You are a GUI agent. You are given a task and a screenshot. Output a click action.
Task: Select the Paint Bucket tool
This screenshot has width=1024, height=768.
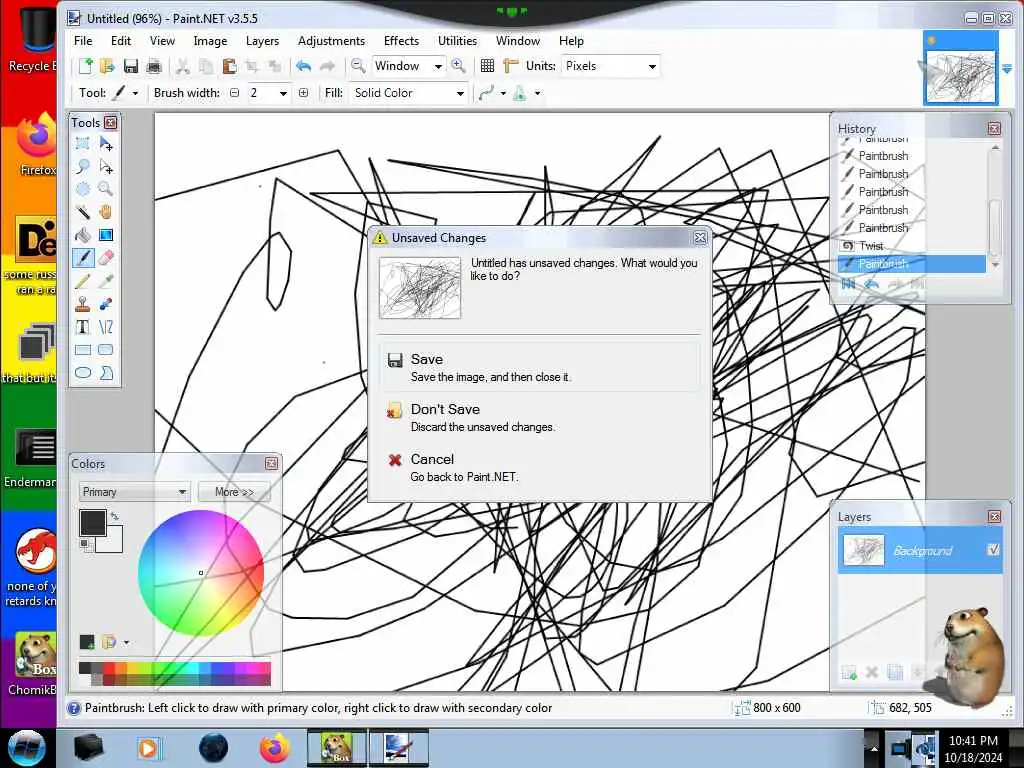pos(83,235)
